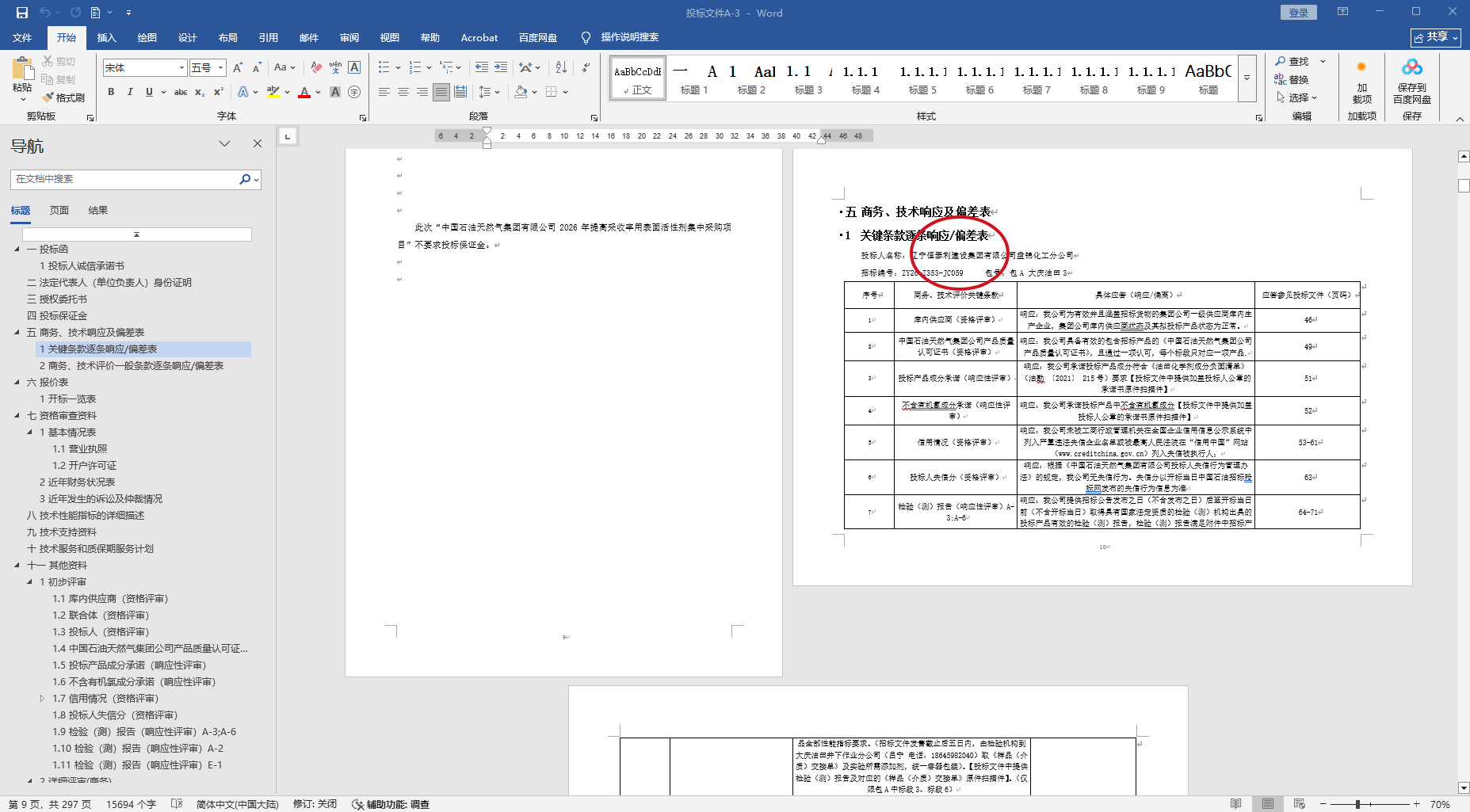Center the paragraph text
The image size is (1470, 812).
click(x=403, y=92)
